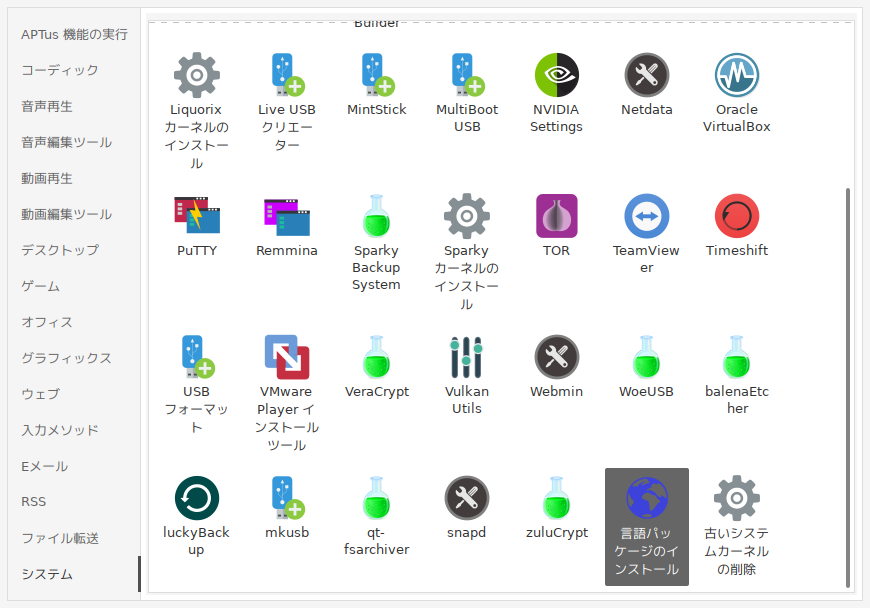Click the qt-fsarchiver flask icon
Screen dimensions: 870x608
(x=377, y=498)
